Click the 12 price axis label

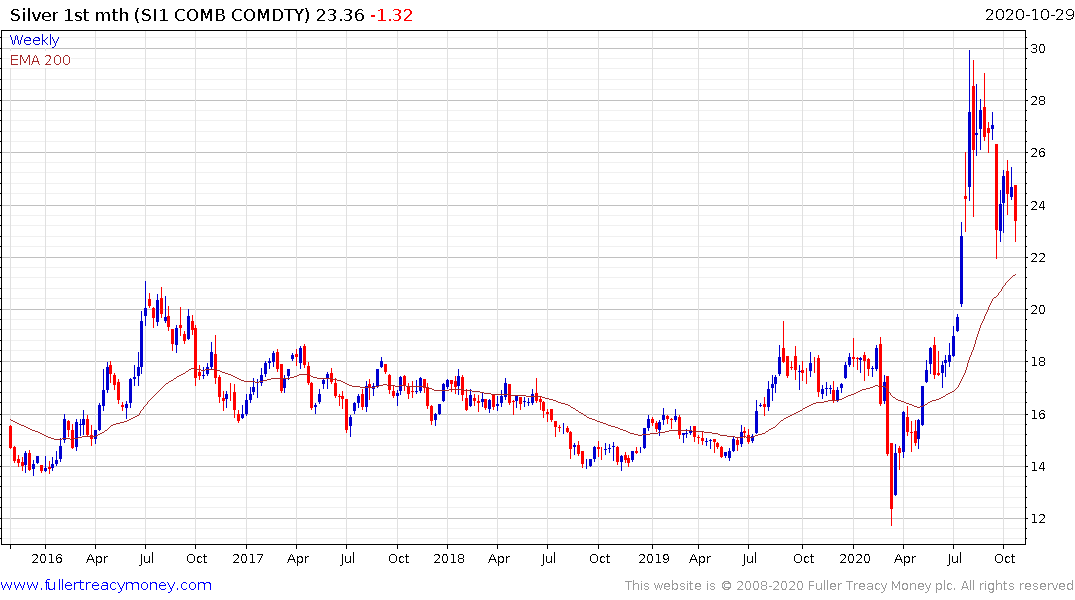tap(1037, 519)
